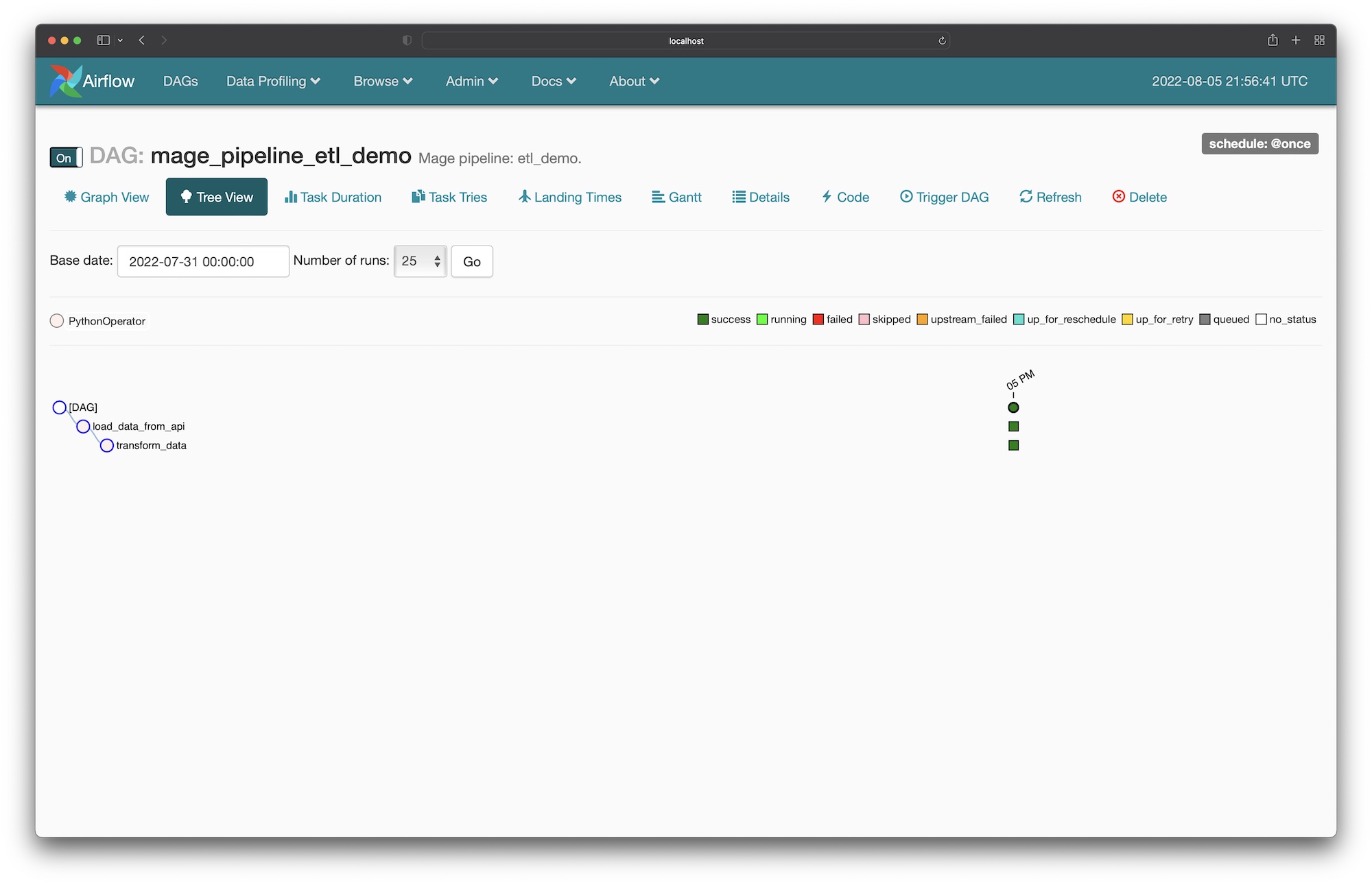1372x884 pixels.
Task: Click the Go button
Action: [472, 261]
